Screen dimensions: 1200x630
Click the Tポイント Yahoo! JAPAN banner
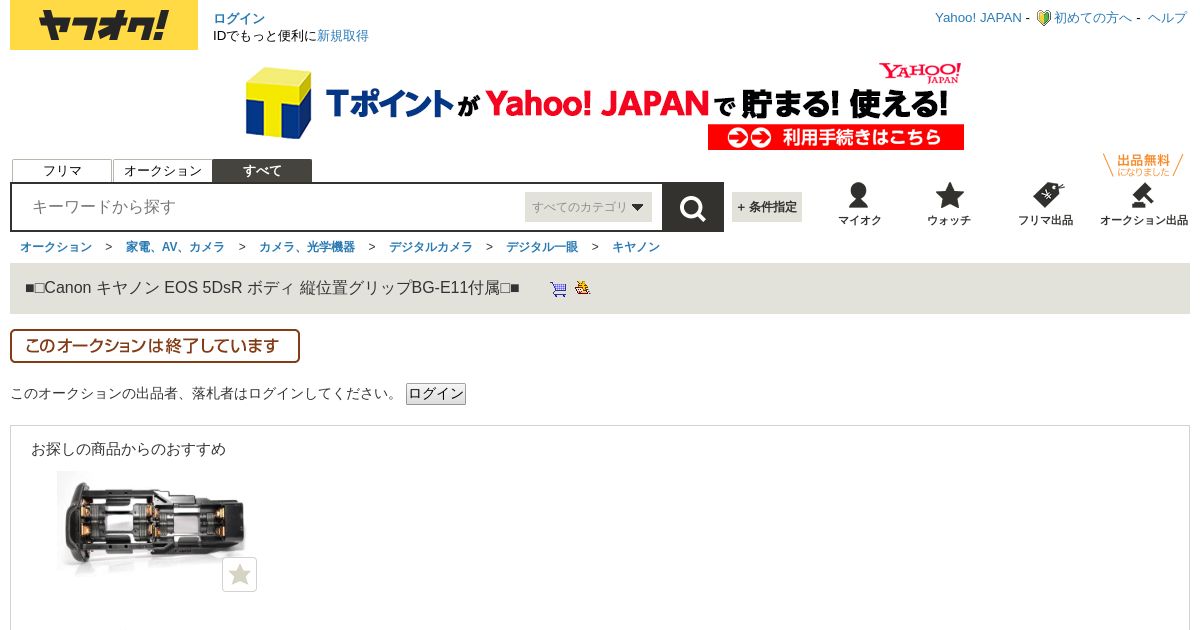point(604,104)
